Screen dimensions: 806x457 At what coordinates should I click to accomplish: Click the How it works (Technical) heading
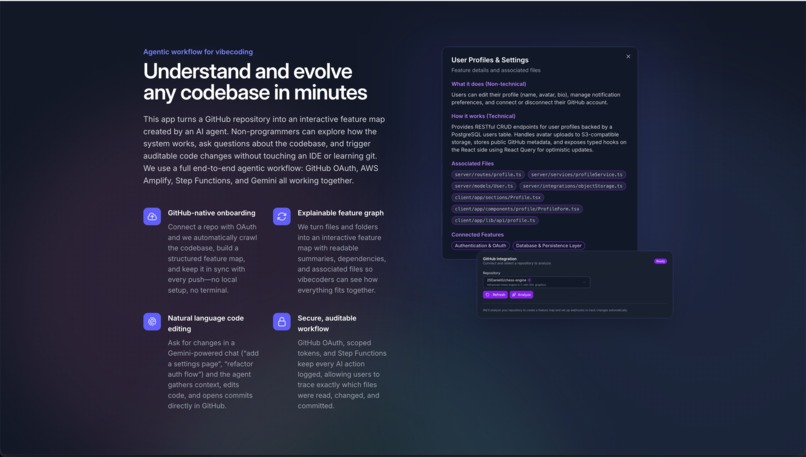pyautogui.click(x=483, y=116)
